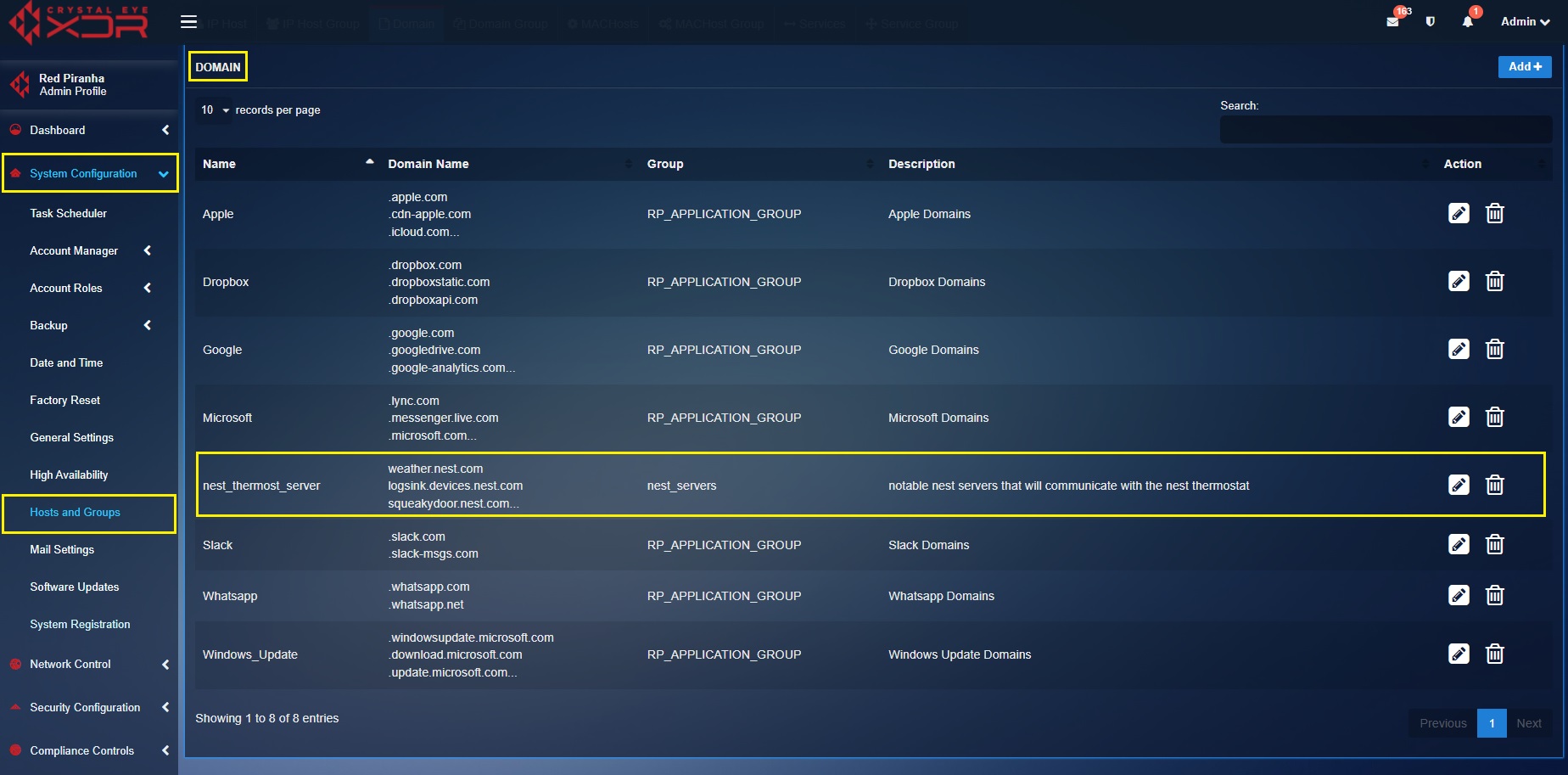
Task: Select the 'nest_servers' group cell
Action: point(681,486)
